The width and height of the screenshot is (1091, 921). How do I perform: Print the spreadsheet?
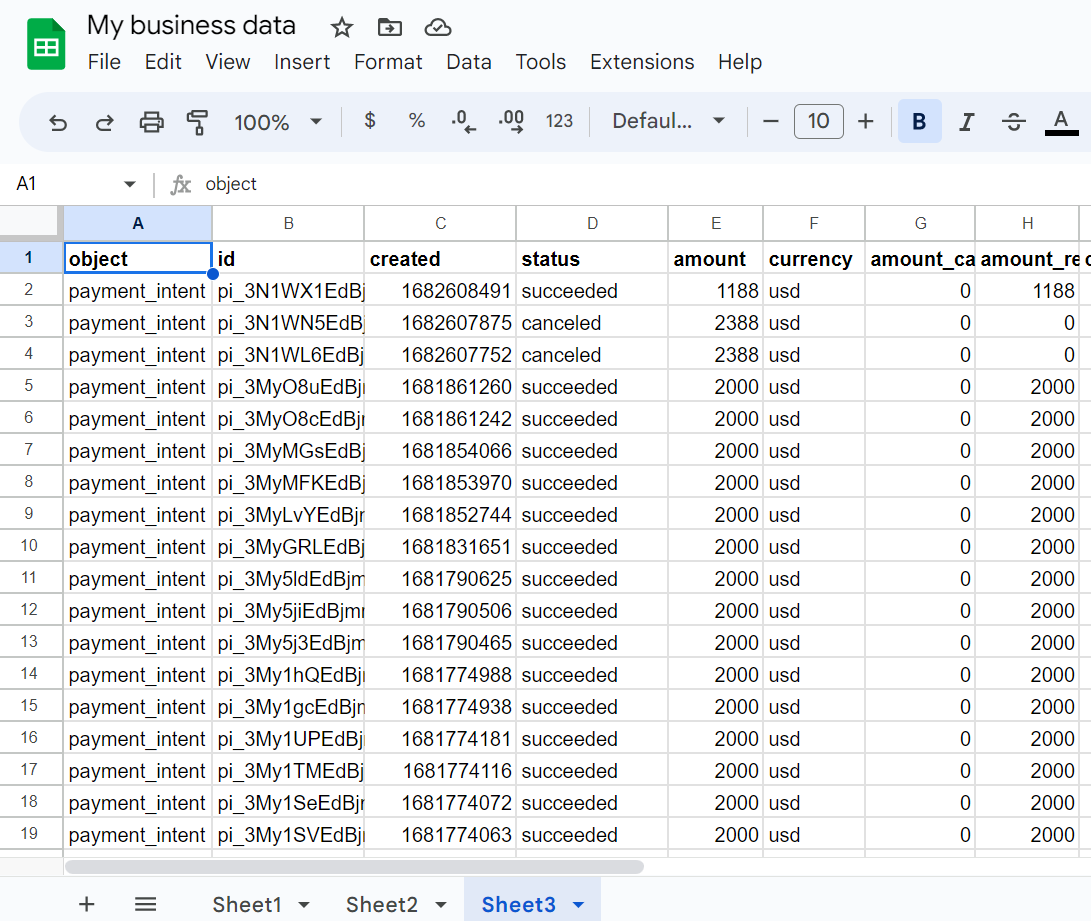tap(151, 122)
